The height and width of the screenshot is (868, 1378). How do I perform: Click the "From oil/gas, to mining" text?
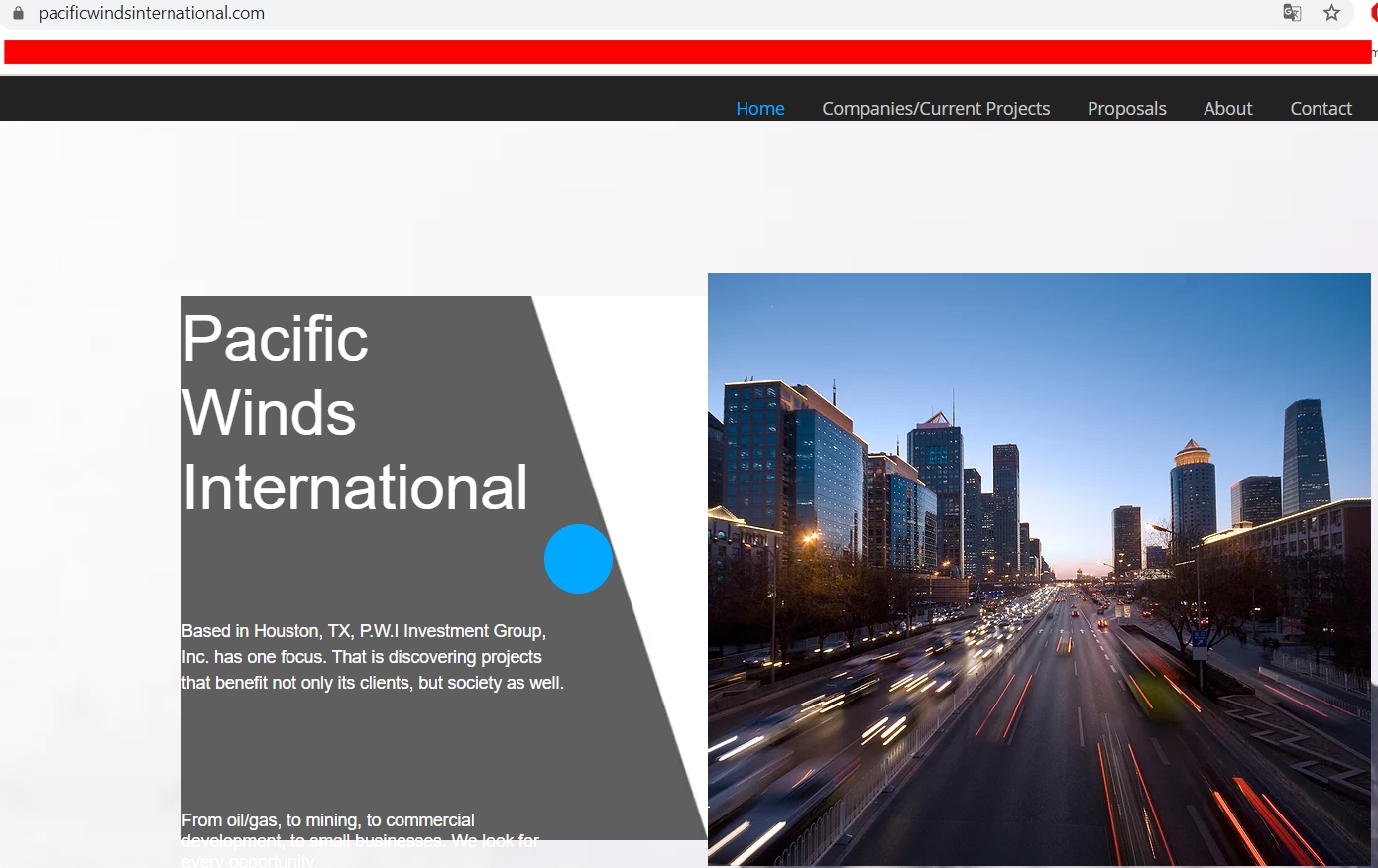coord(327,820)
